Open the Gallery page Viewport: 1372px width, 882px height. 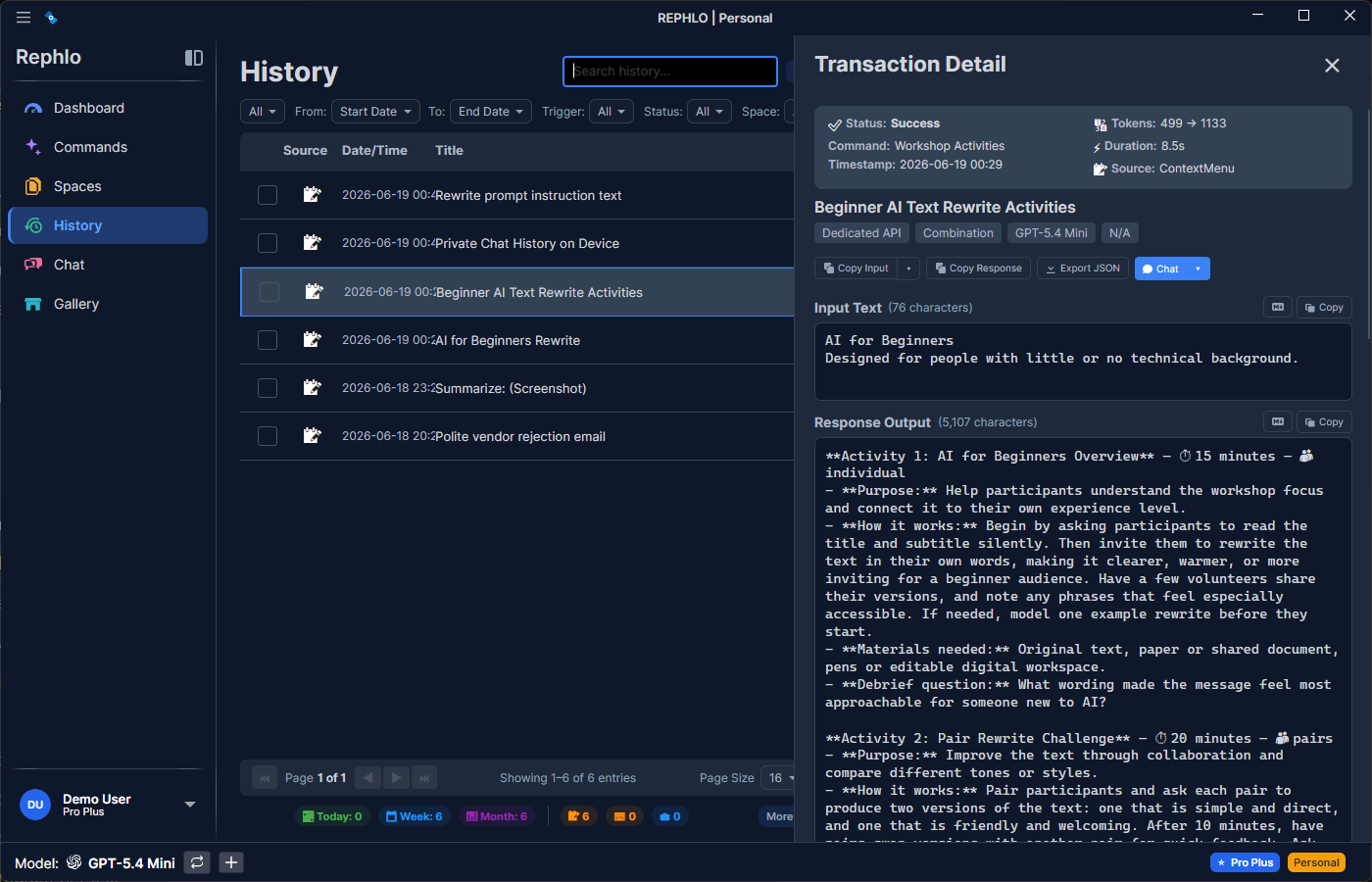[108, 304]
